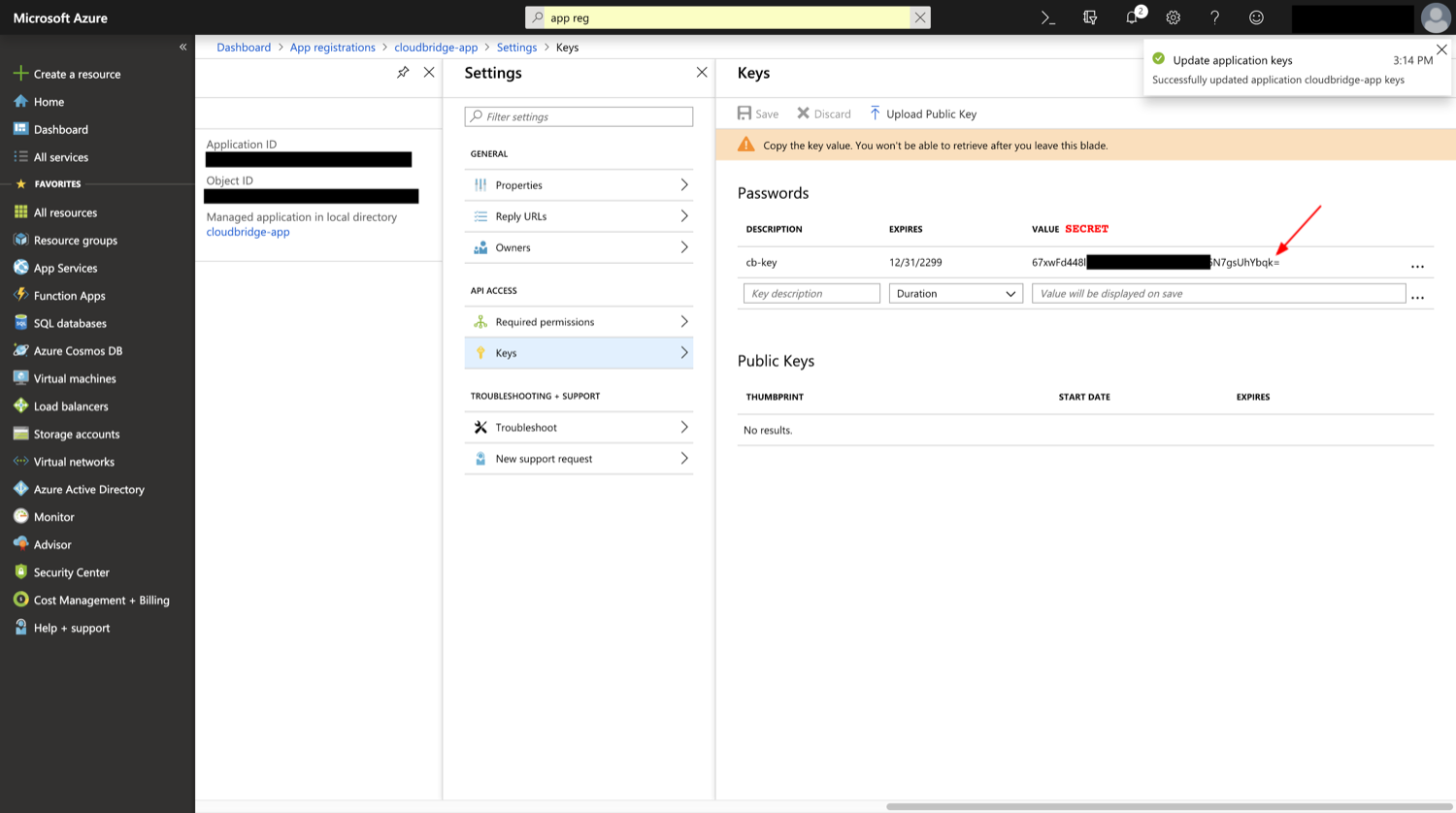Open the notifications bell
Viewport: 1456px width, 813px height.
1133,17
